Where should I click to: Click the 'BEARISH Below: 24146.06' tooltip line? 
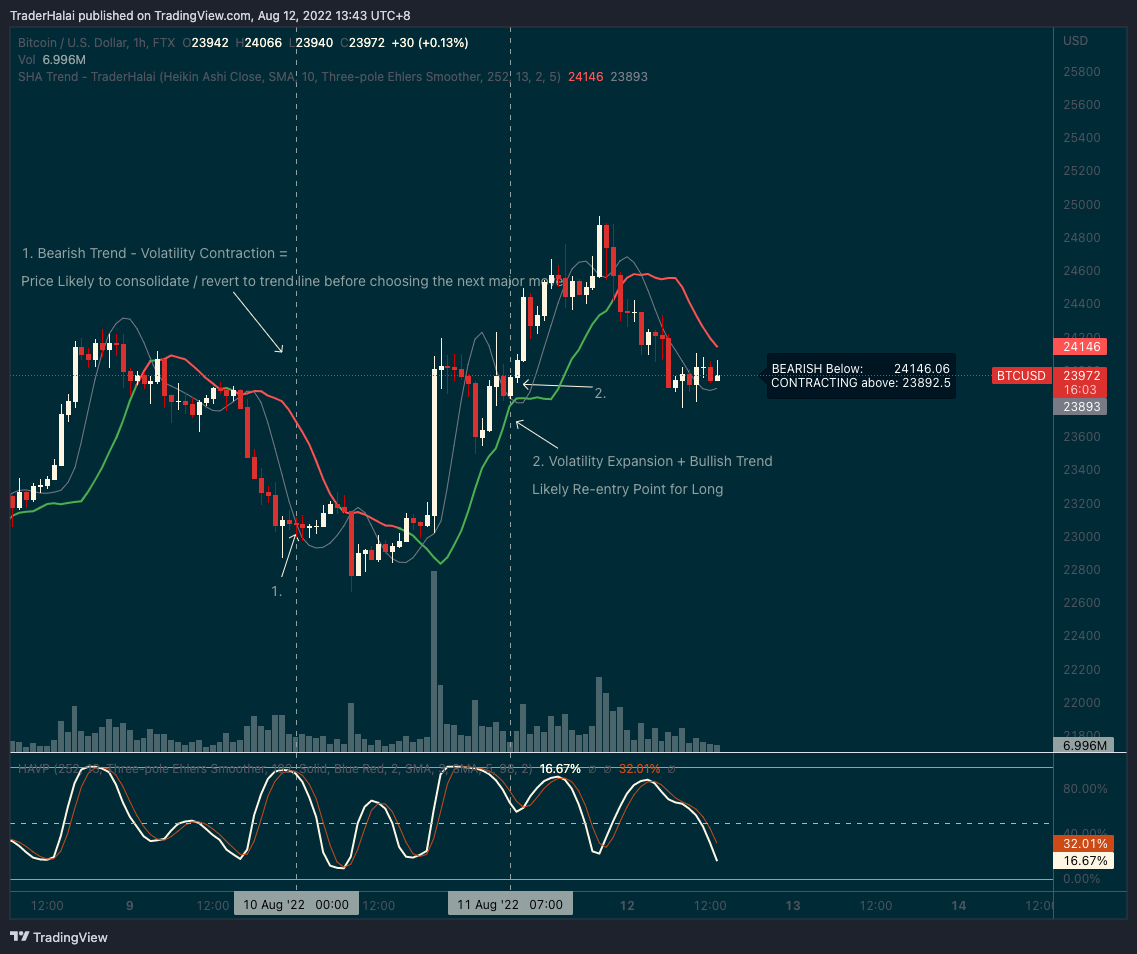pos(861,368)
